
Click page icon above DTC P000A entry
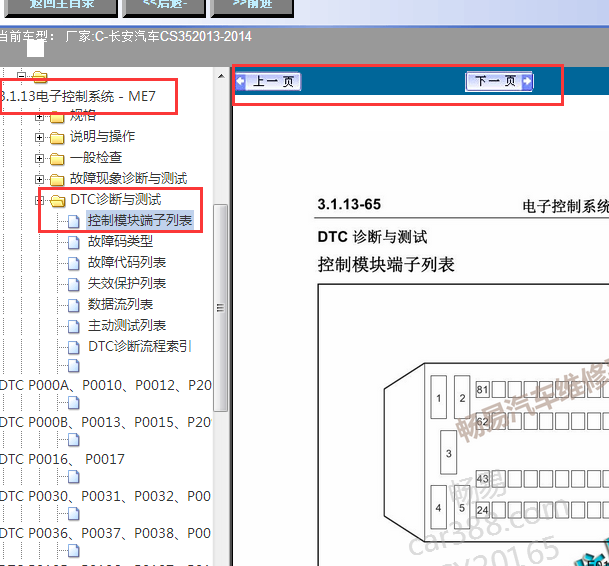pyautogui.click(x=73, y=366)
